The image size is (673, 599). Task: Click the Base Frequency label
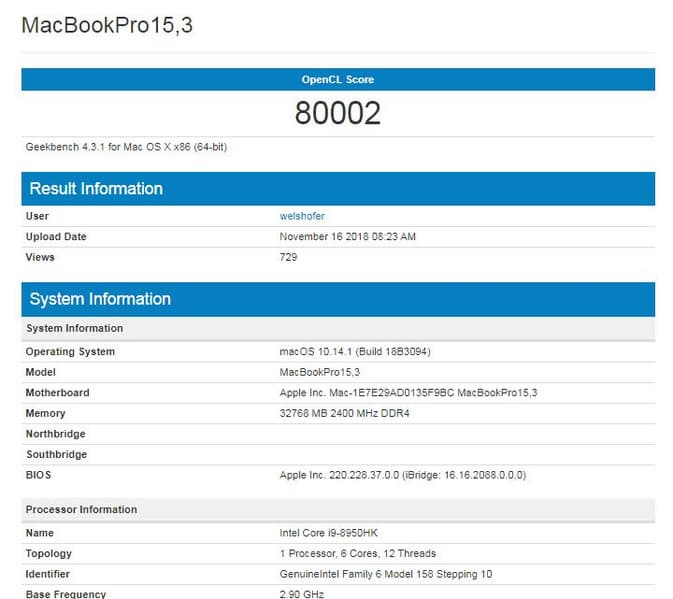(x=65, y=594)
